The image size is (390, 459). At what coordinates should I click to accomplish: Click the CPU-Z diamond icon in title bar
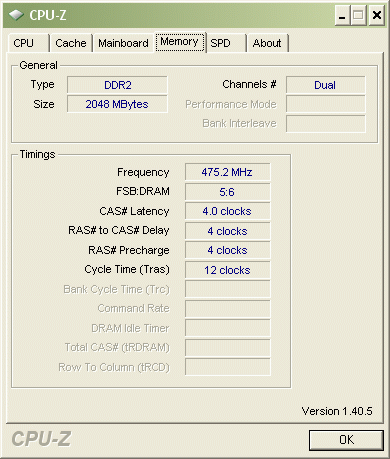16,15
